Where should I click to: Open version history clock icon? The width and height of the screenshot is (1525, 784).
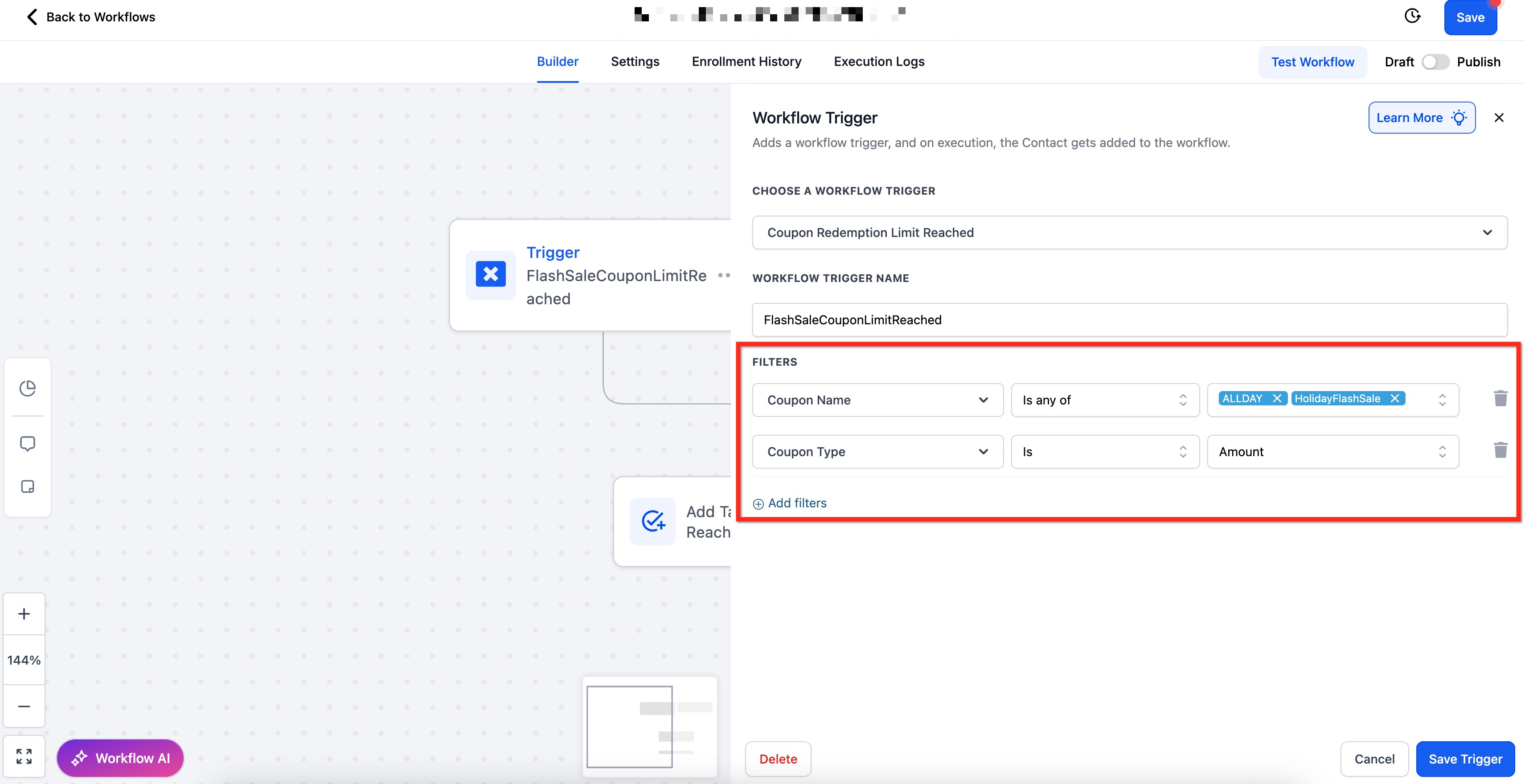(x=1413, y=16)
